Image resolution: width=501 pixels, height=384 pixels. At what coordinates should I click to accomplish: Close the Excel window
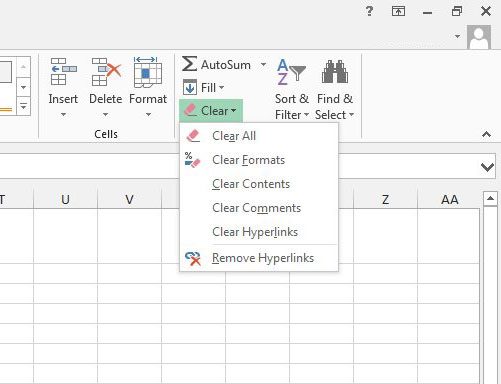click(486, 11)
